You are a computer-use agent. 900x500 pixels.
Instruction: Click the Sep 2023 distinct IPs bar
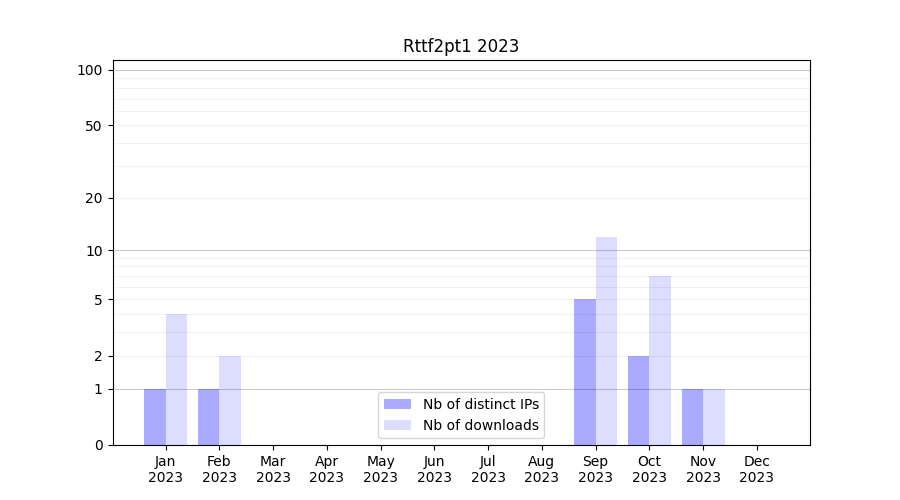585,372
